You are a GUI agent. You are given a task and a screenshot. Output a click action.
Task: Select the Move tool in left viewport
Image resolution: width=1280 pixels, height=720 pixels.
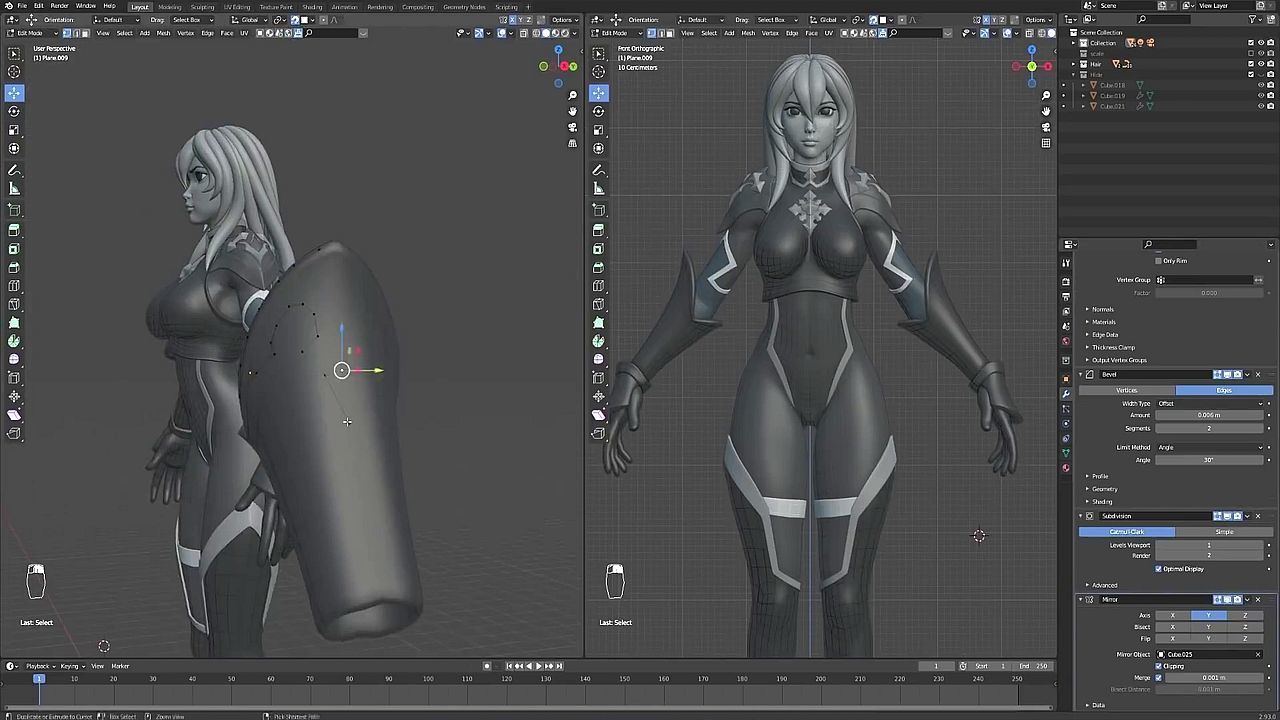tap(14, 92)
